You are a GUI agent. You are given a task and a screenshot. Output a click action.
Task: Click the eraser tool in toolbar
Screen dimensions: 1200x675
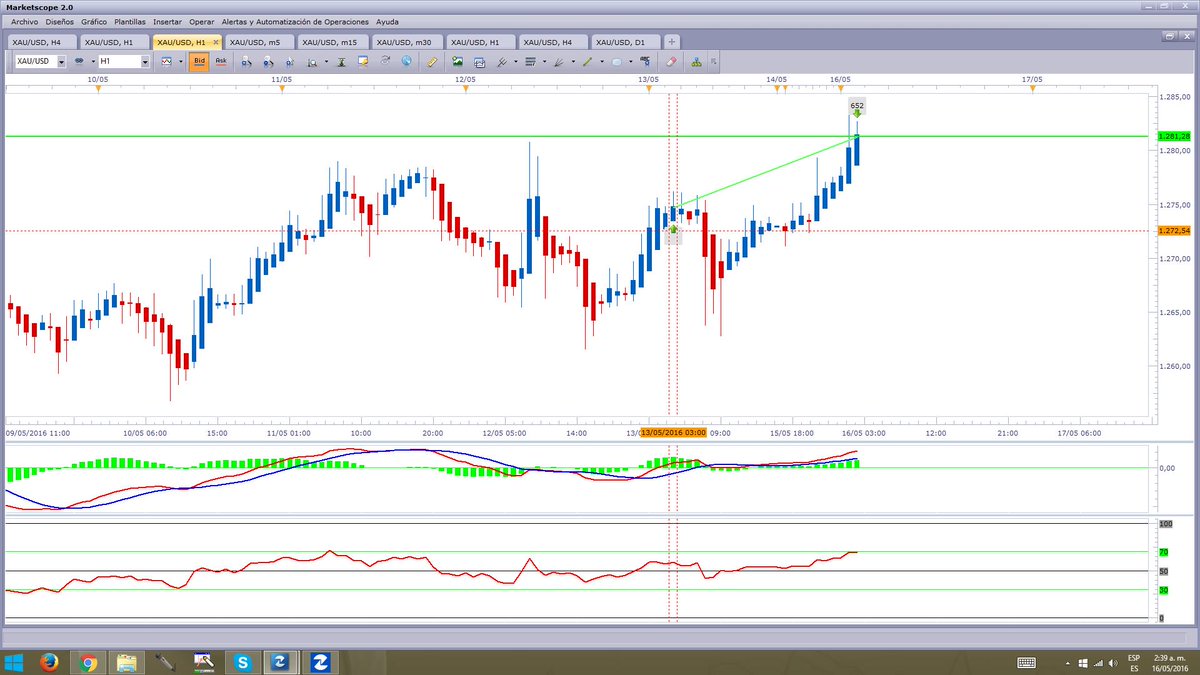pyautogui.click(x=671, y=61)
